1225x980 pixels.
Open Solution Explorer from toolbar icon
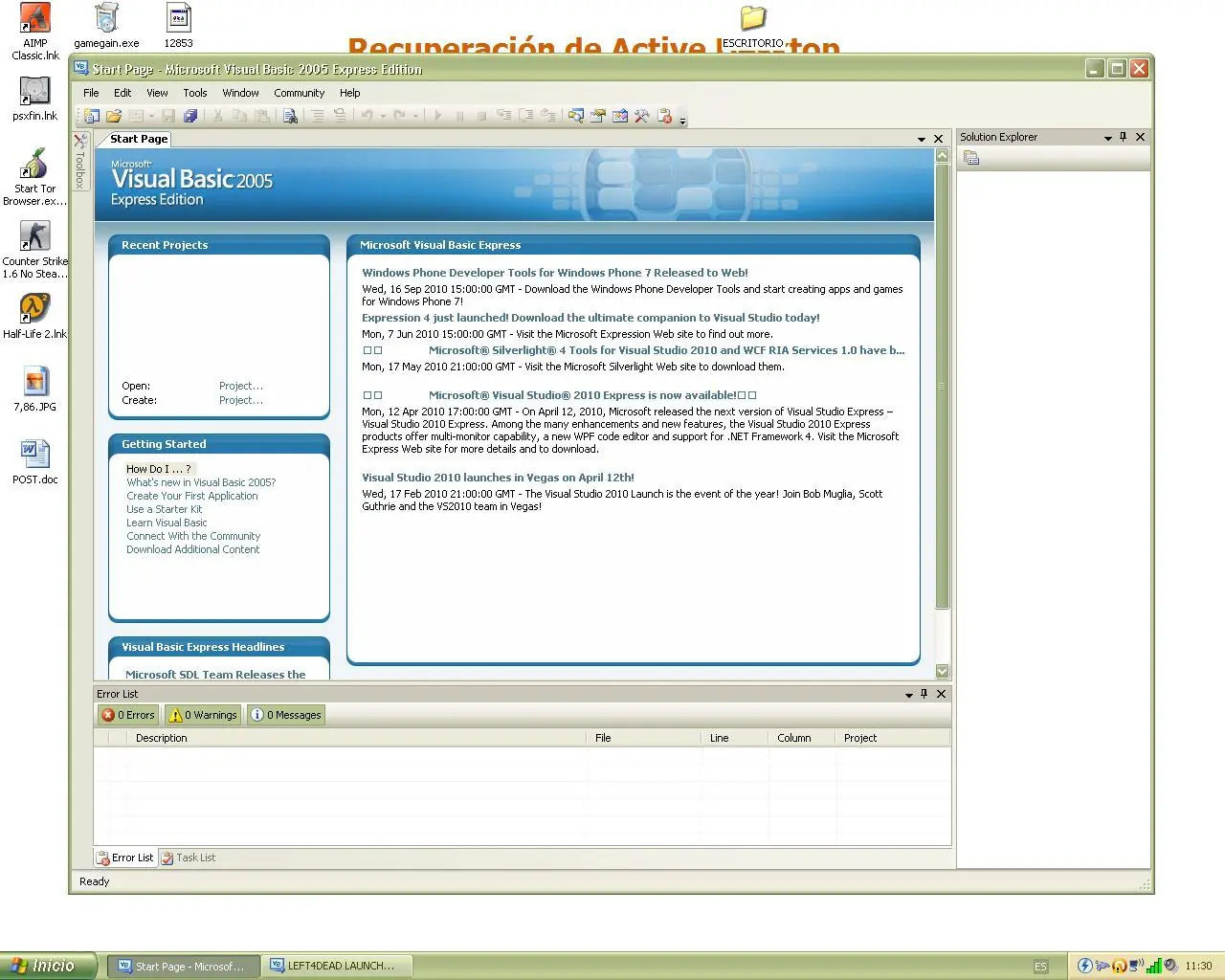point(576,116)
